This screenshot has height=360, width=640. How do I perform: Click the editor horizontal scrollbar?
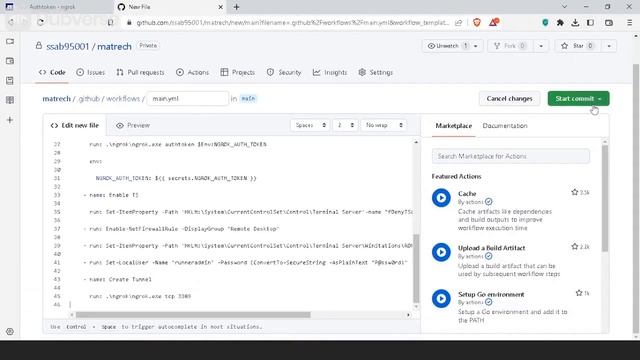(x=193, y=315)
